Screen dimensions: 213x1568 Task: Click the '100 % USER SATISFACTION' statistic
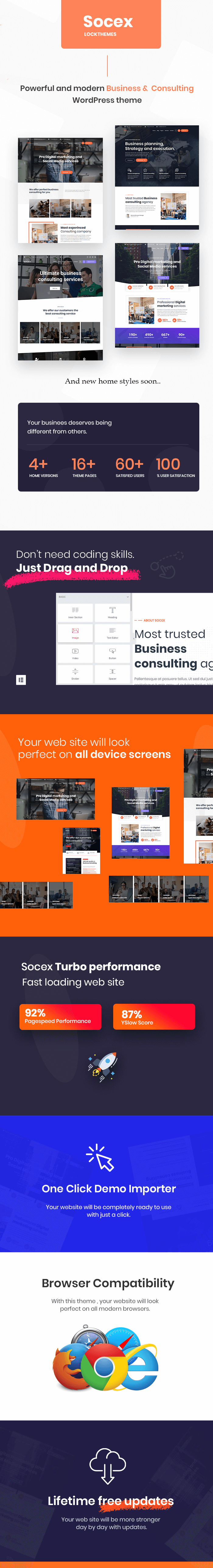[x=175, y=467]
